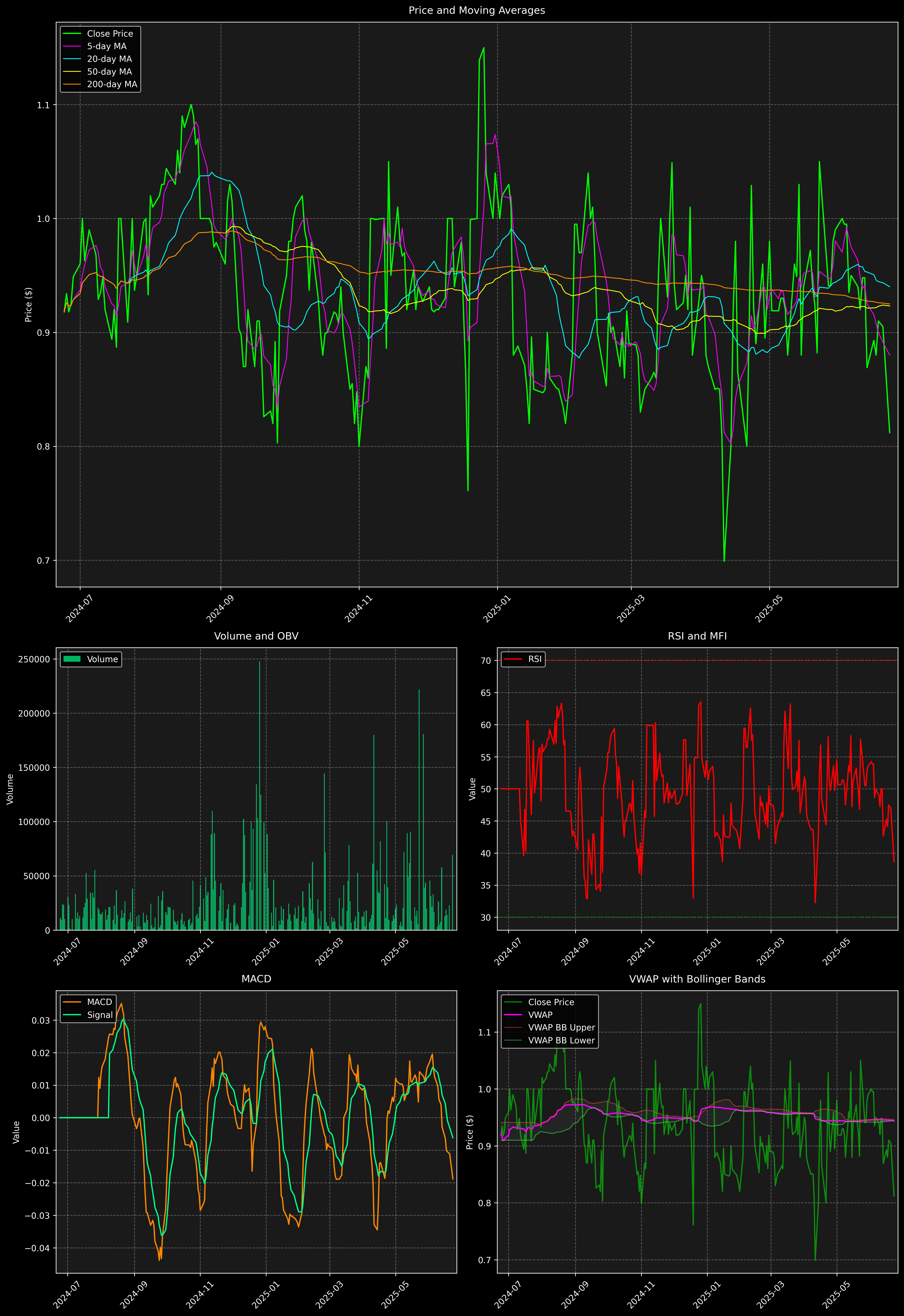Click the 'Volume' y-axis label
Screen dimensions: 904x1316
[10, 789]
